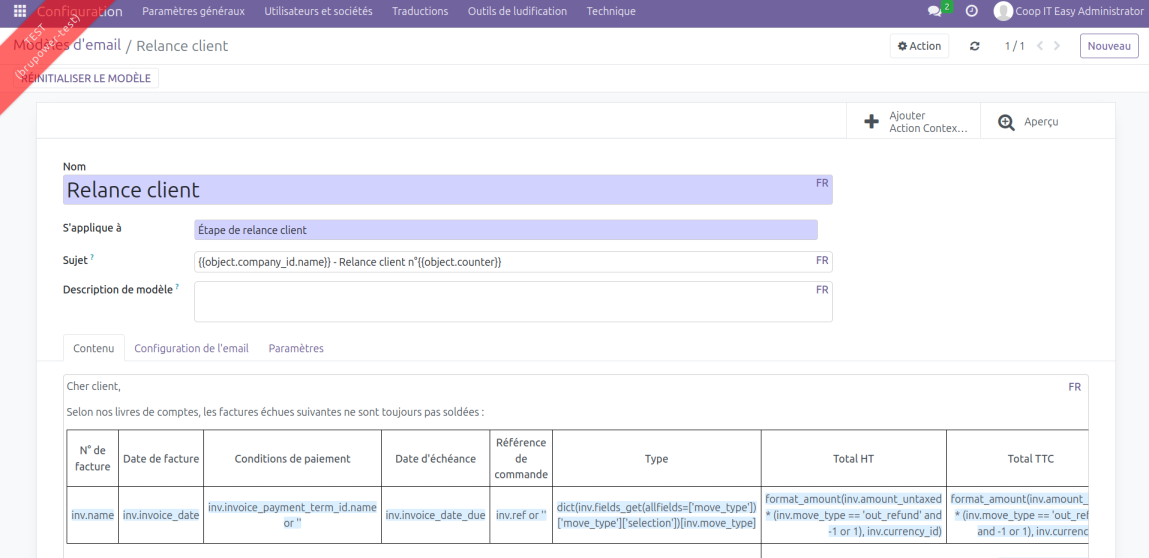
Task: Click the inv.invoice_payment_term_id.name cell
Action: [x=292, y=515]
